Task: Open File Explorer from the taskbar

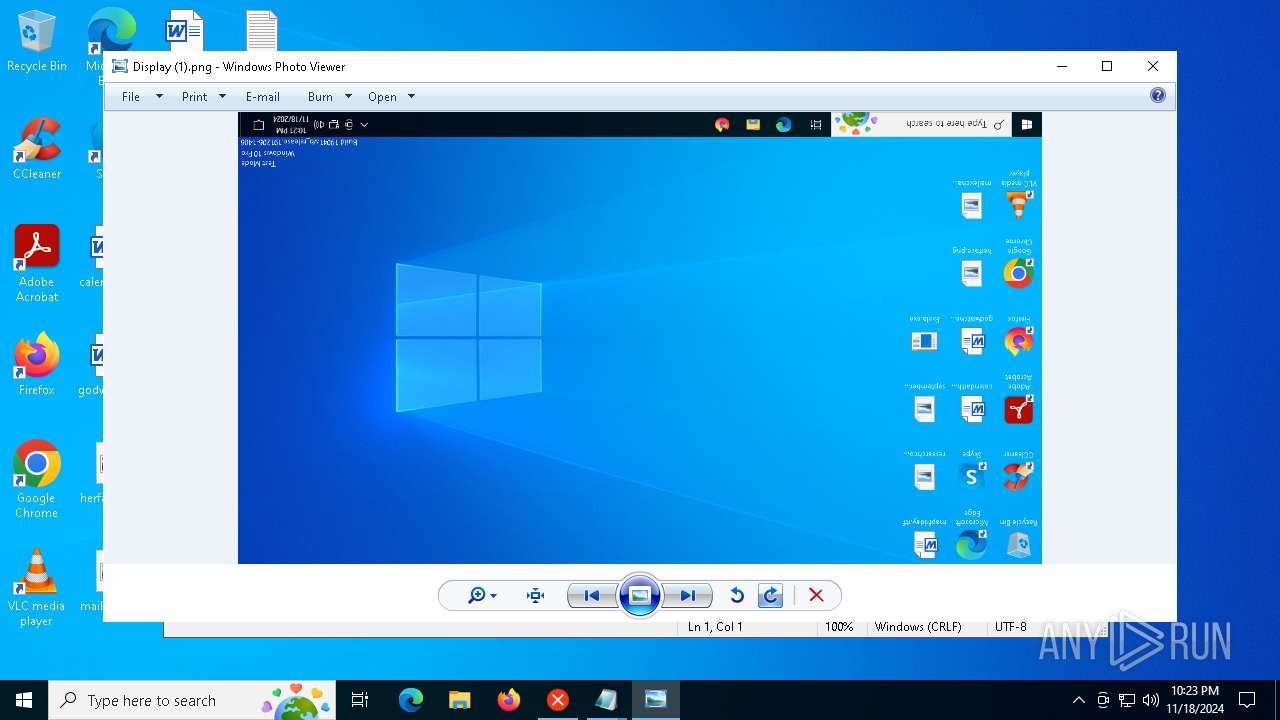Action: point(459,700)
